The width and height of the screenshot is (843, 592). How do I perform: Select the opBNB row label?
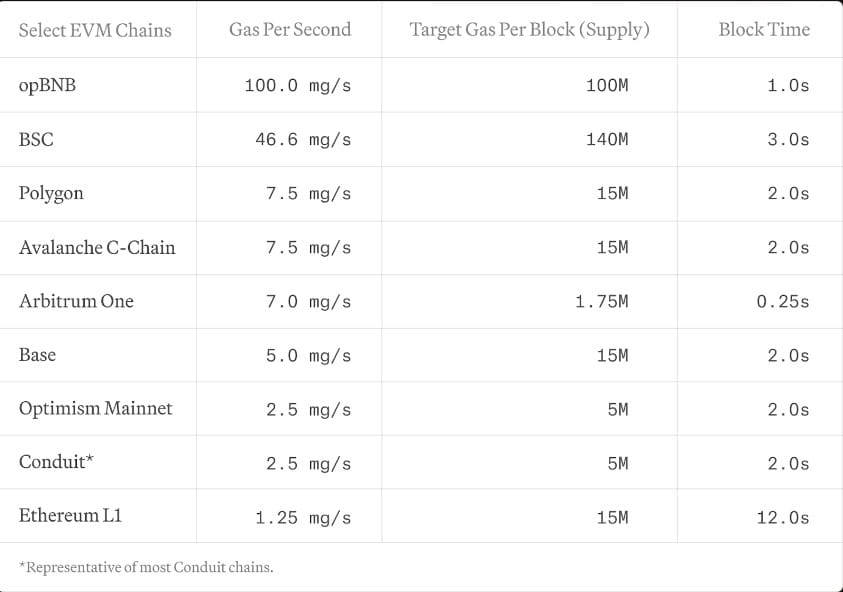[47, 85]
